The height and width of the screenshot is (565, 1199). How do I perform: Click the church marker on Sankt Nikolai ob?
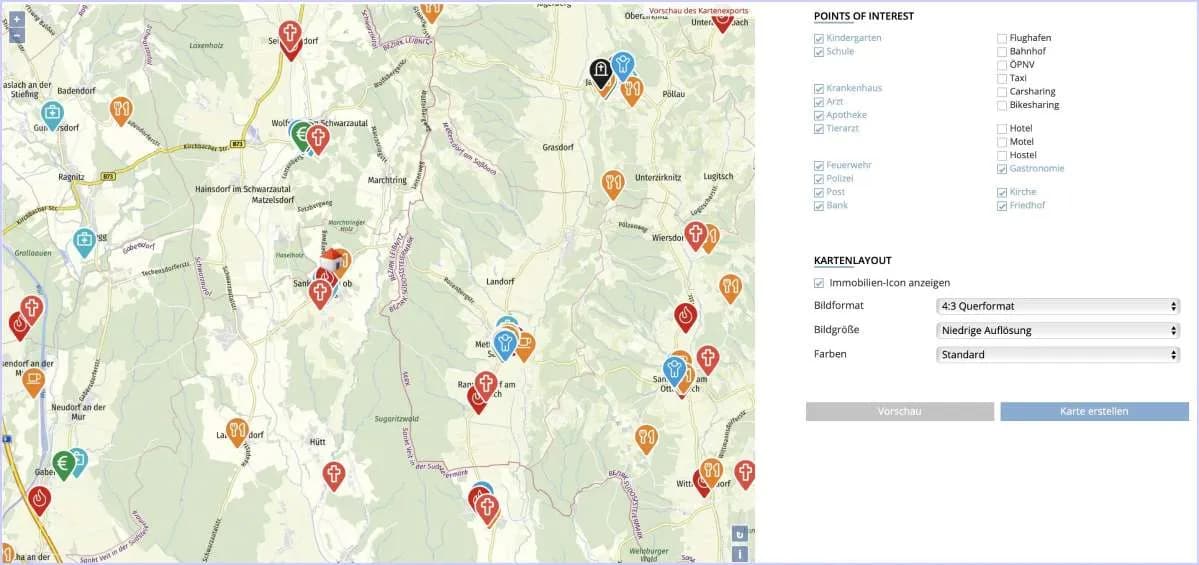point(320,294)
